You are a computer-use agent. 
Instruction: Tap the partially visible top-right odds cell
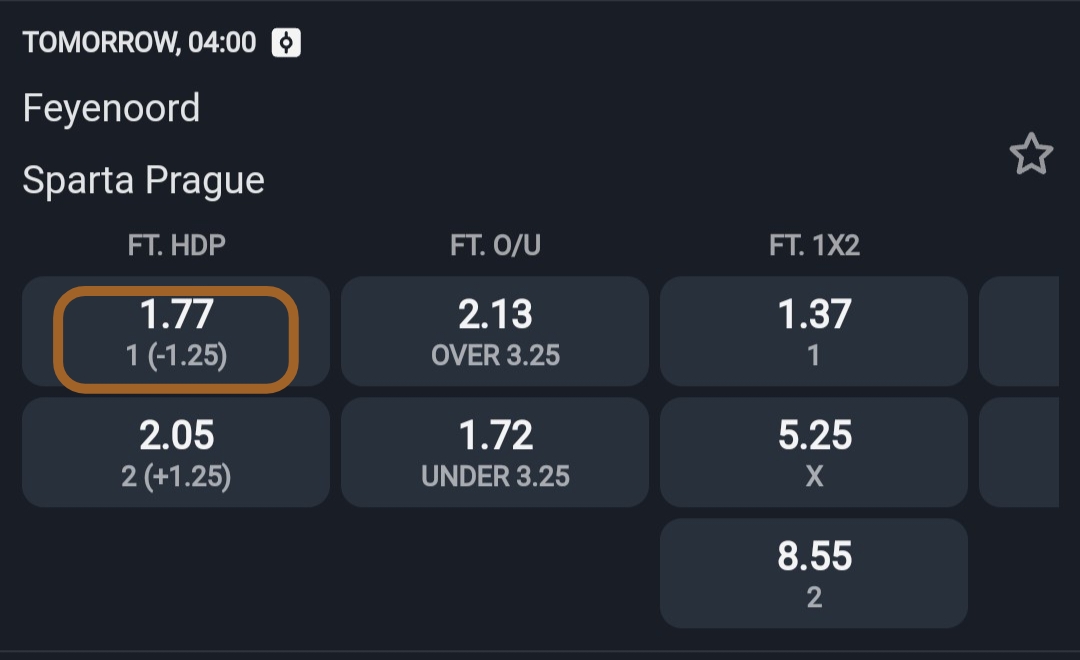(1020, 331)
